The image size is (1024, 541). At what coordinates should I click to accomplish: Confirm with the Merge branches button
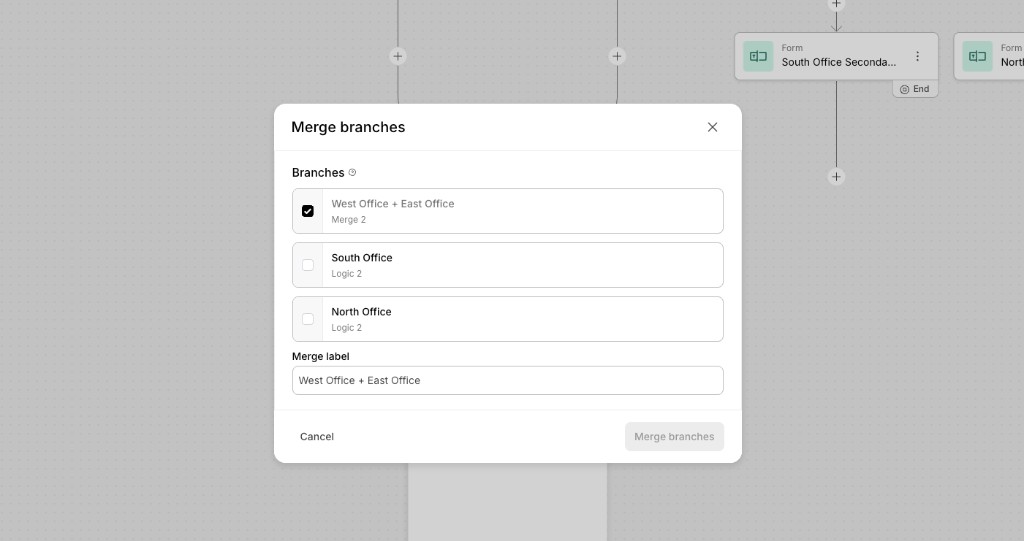tap(674, 436)
